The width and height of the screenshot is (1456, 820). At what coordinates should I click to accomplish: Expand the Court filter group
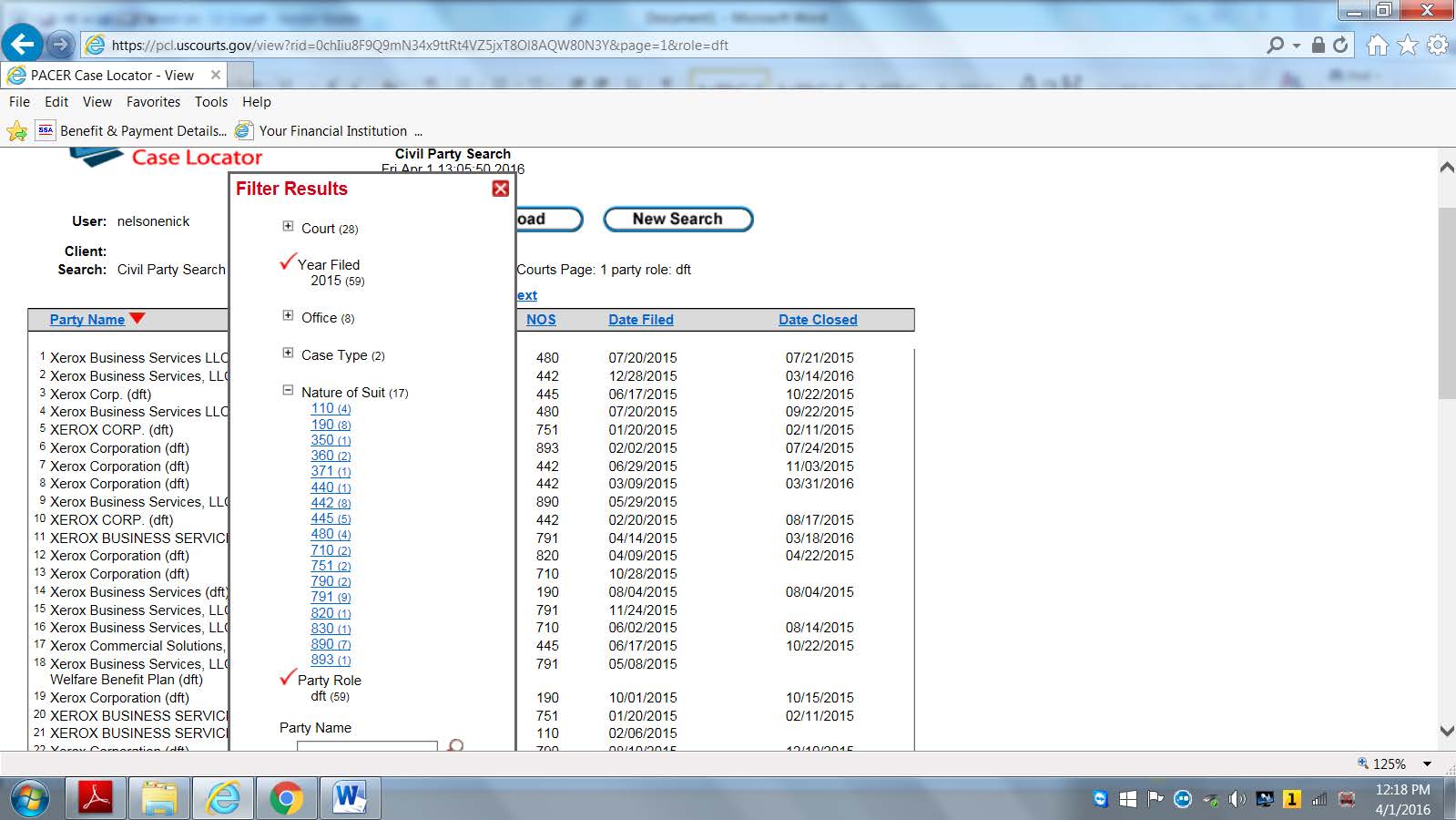[288, 227]
